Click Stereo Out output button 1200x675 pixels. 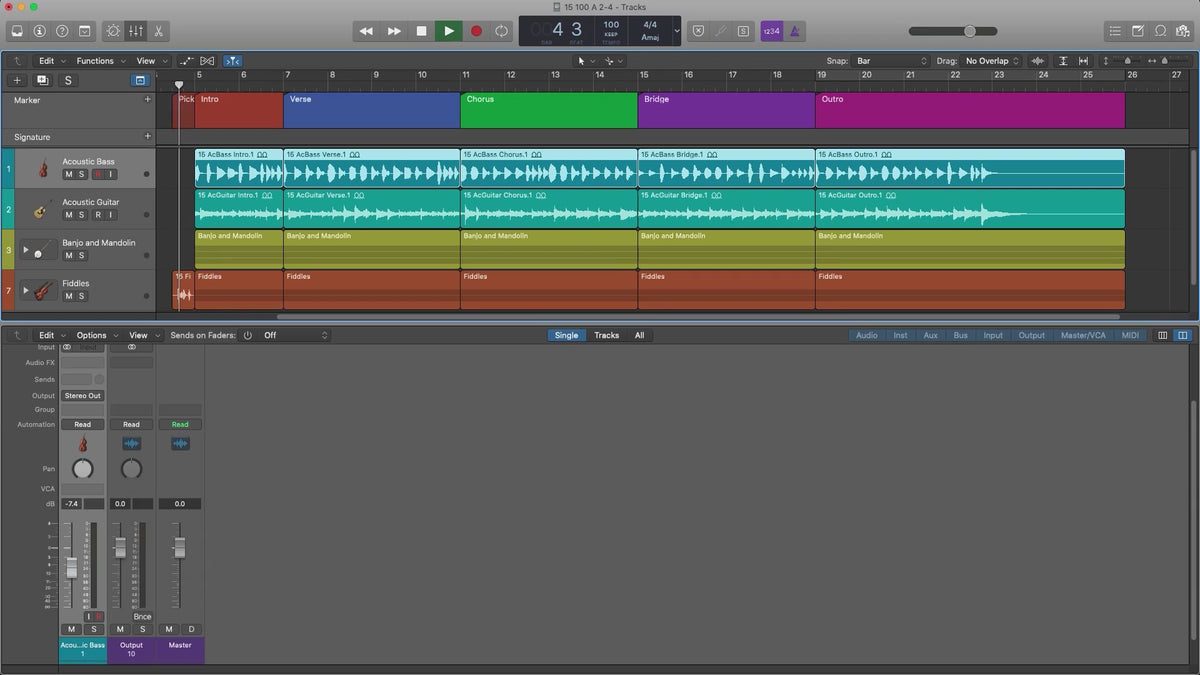(82, 396)
